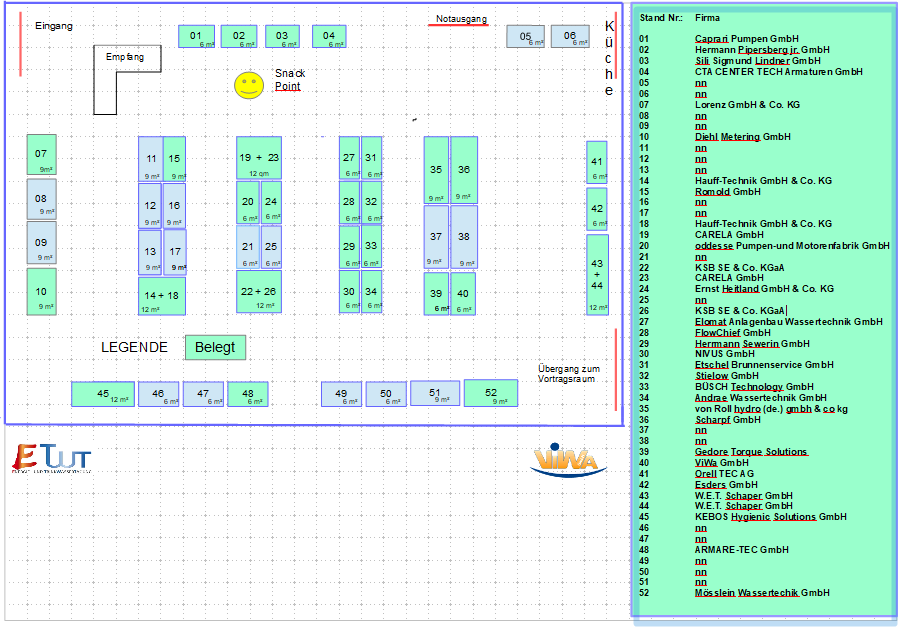Click Caprari Pumpen GmbH in list
Viewport: 904px width, 633px height.
click(x=747, y=39)
